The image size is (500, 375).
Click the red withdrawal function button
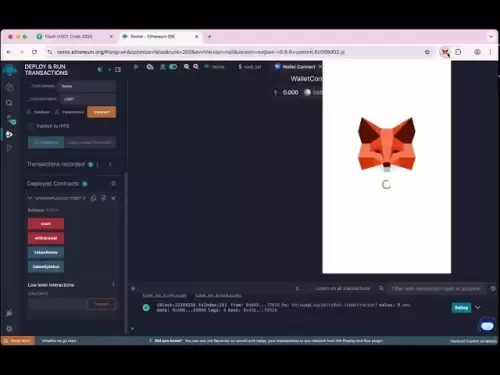(x=46, y=238)
